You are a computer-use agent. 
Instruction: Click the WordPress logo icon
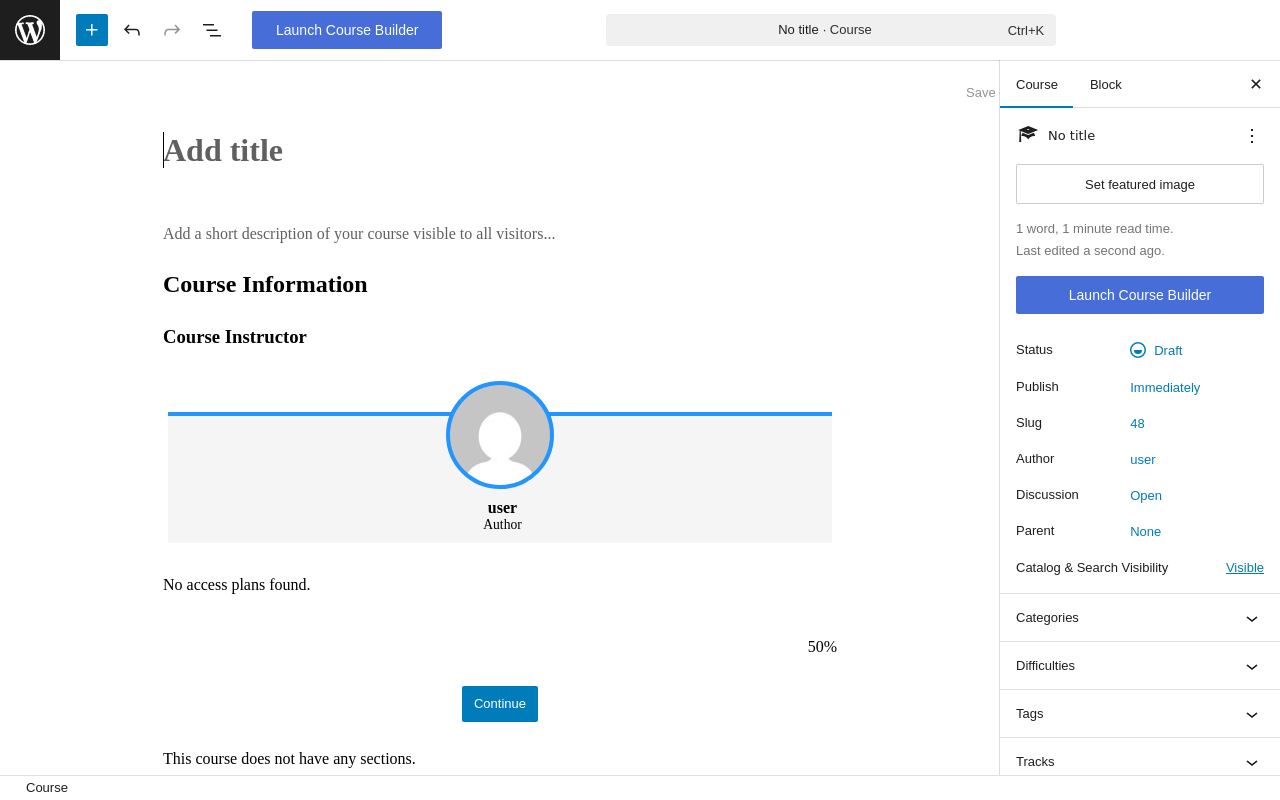click(30, 30)
